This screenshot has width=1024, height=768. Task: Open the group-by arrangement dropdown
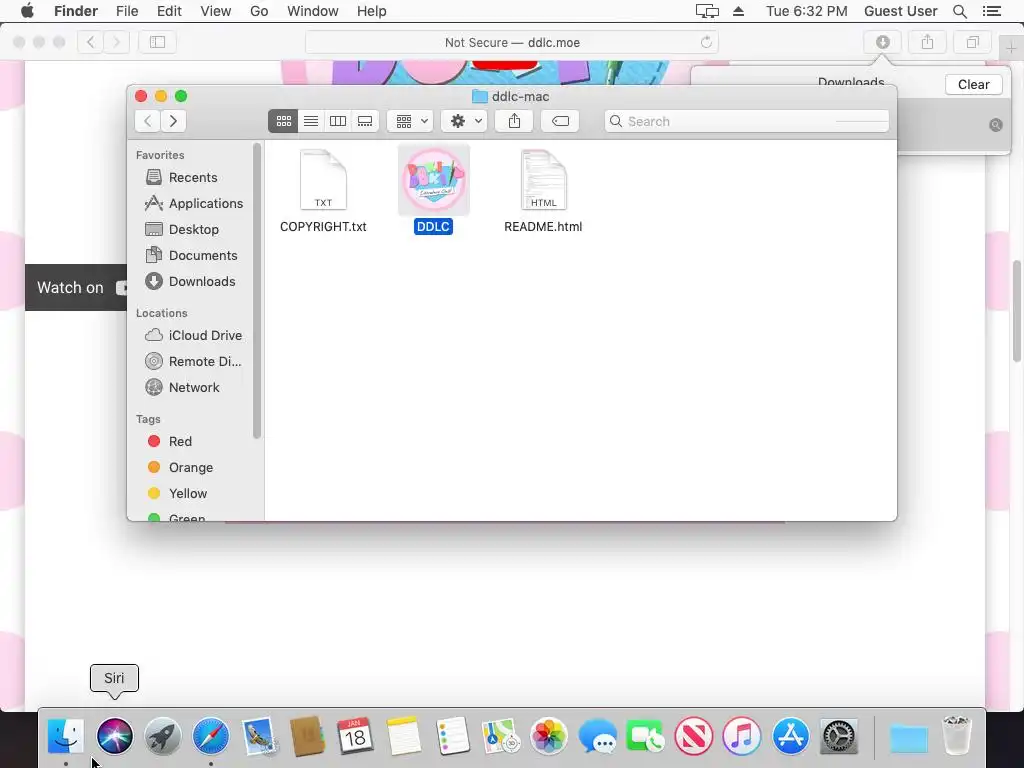click(410, 121)
